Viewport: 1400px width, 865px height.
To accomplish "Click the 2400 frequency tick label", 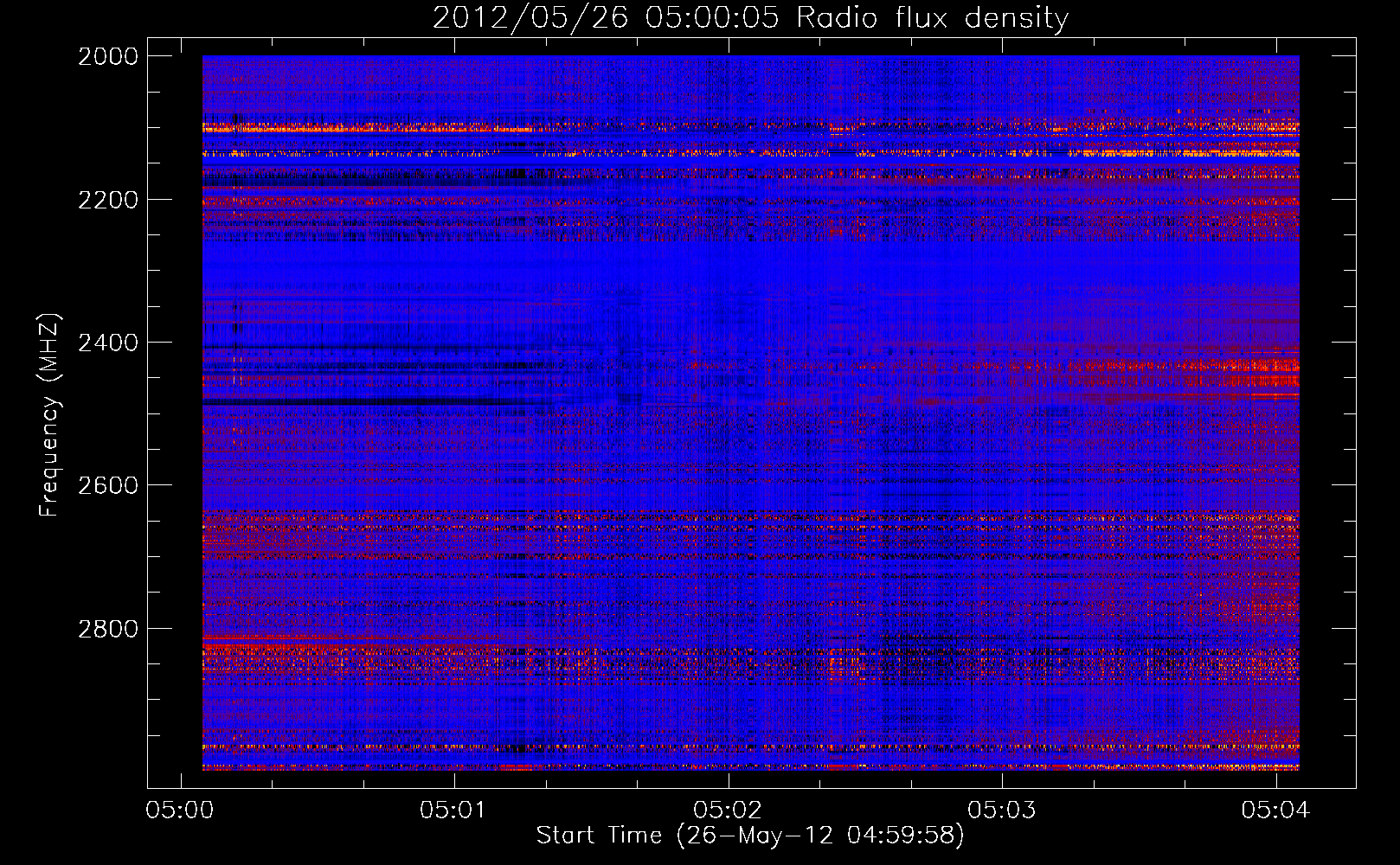I will click(x=108, y=343).
